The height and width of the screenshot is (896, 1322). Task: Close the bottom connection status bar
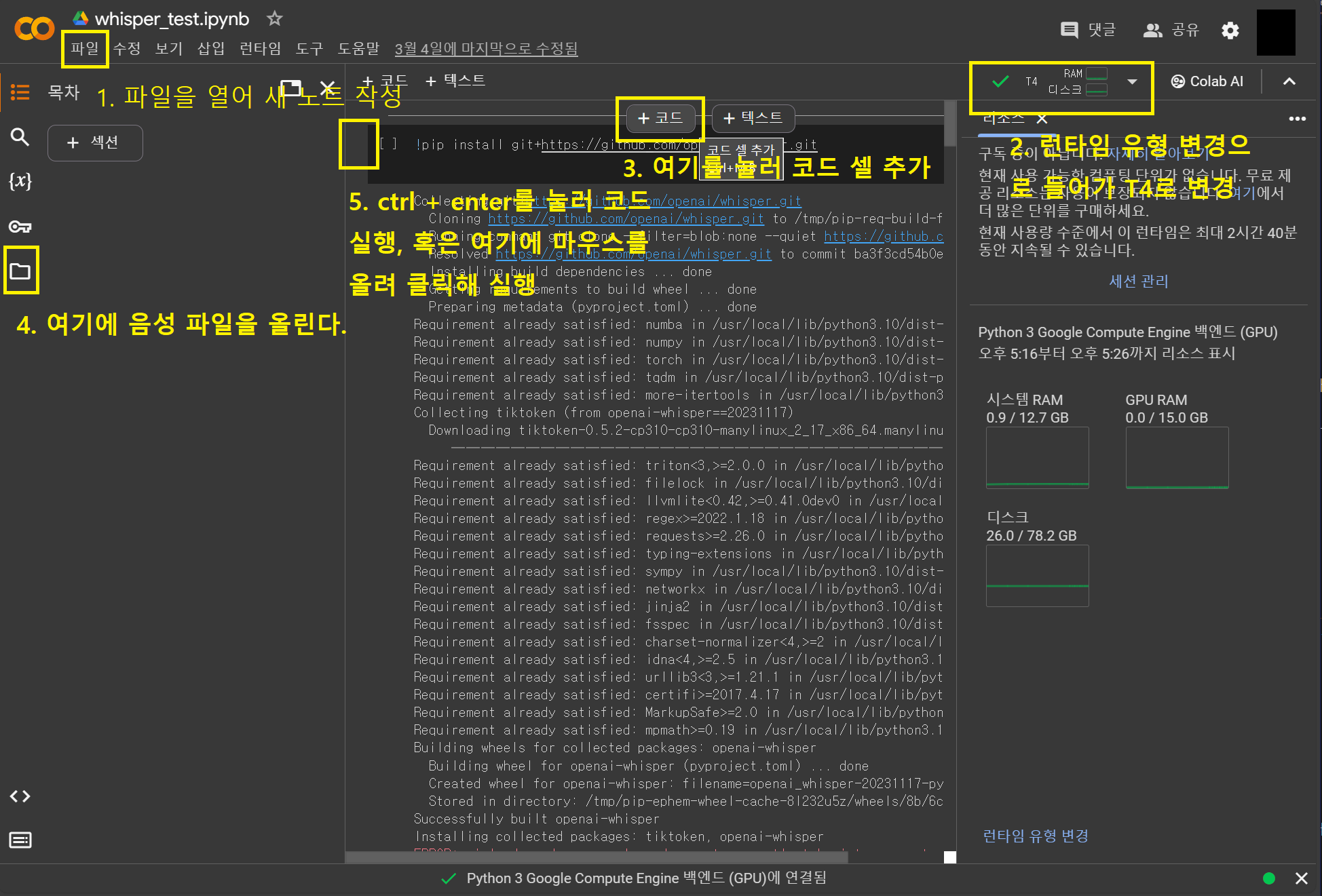point(1301,878)
